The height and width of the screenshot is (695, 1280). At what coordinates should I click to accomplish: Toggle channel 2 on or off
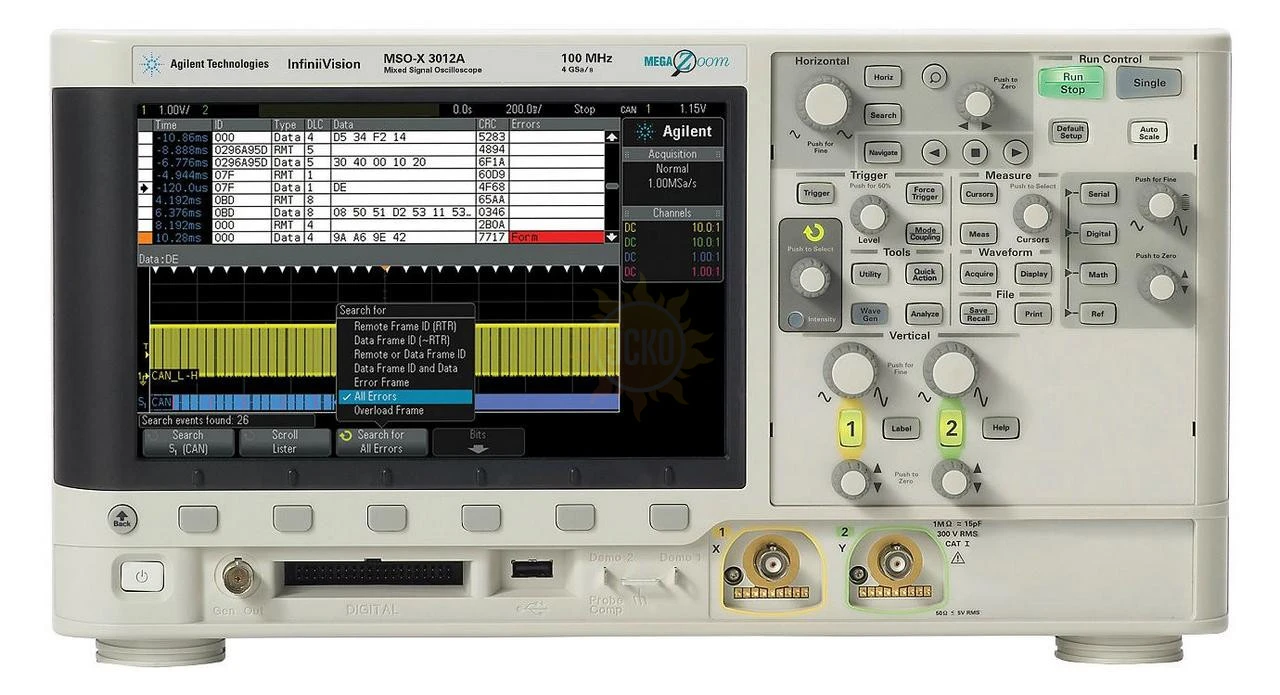(950, 430)
